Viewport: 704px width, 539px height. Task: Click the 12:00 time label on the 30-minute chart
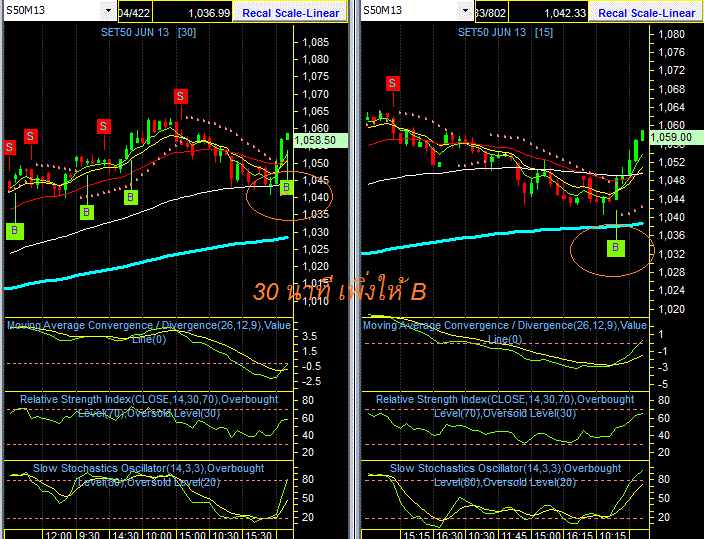tap(58, 535)
